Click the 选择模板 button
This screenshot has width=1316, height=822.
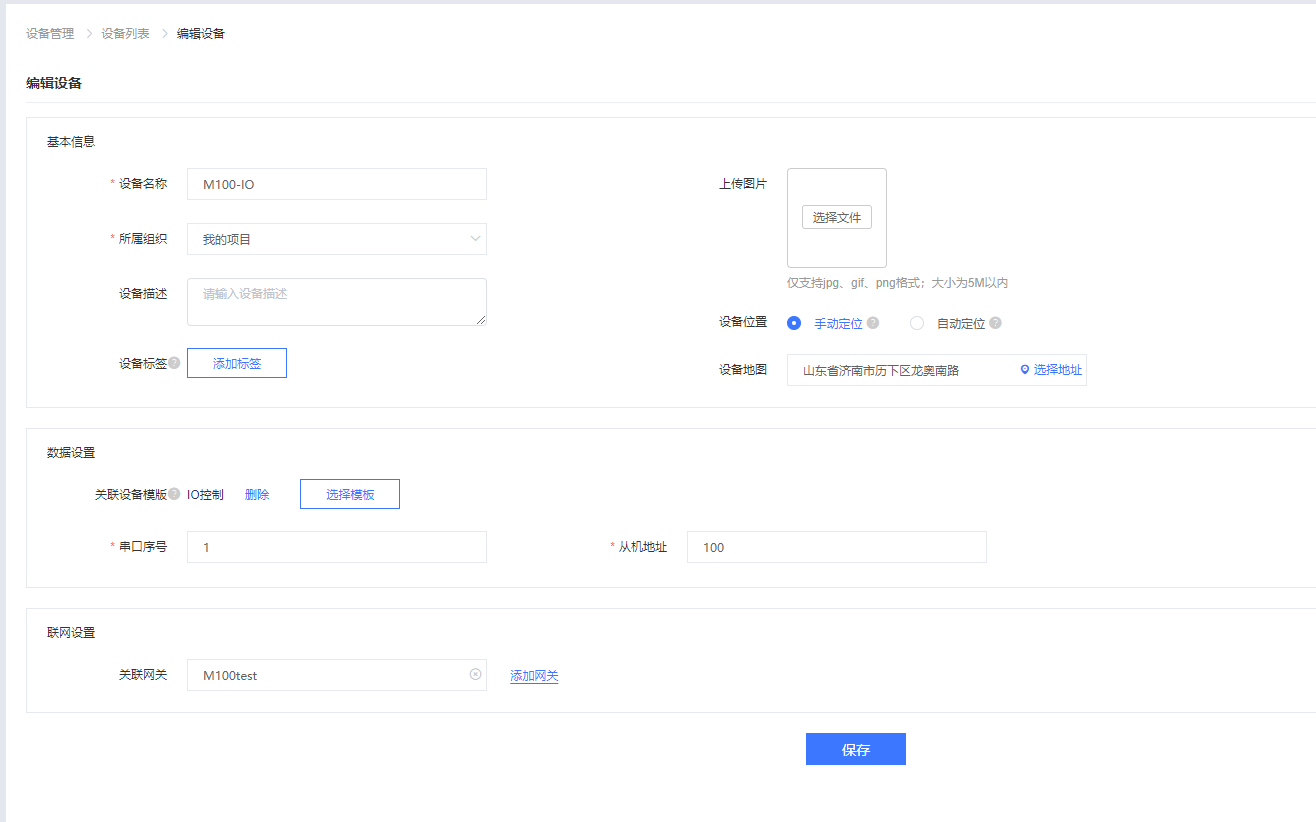(x=349, y=494)
